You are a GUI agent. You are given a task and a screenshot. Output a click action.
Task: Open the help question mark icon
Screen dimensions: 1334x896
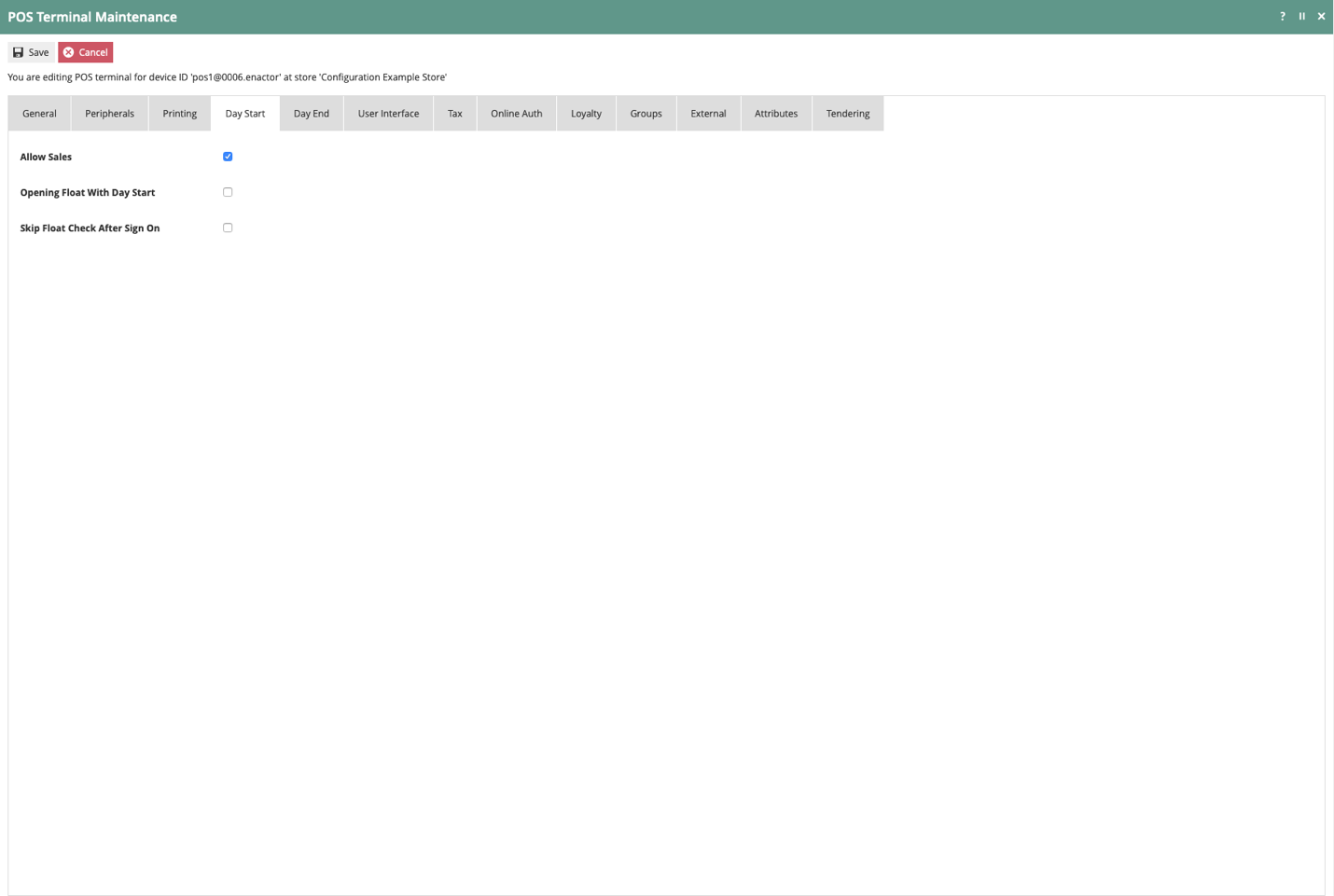(x=1283, y=16)
